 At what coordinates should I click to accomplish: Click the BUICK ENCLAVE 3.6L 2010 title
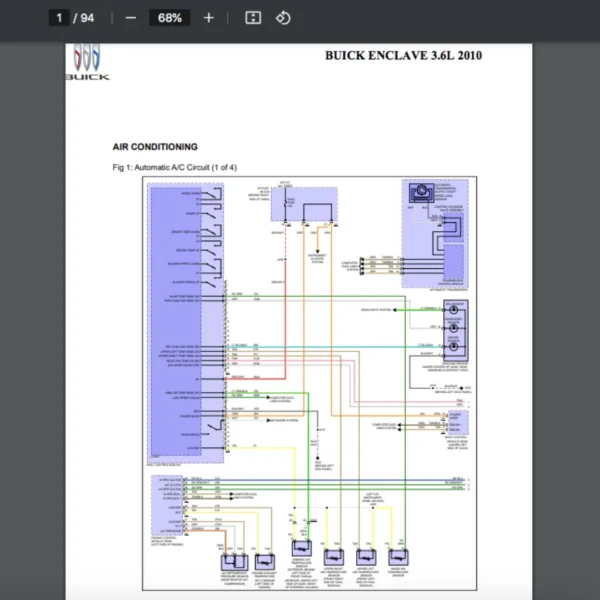pos(403,55)
